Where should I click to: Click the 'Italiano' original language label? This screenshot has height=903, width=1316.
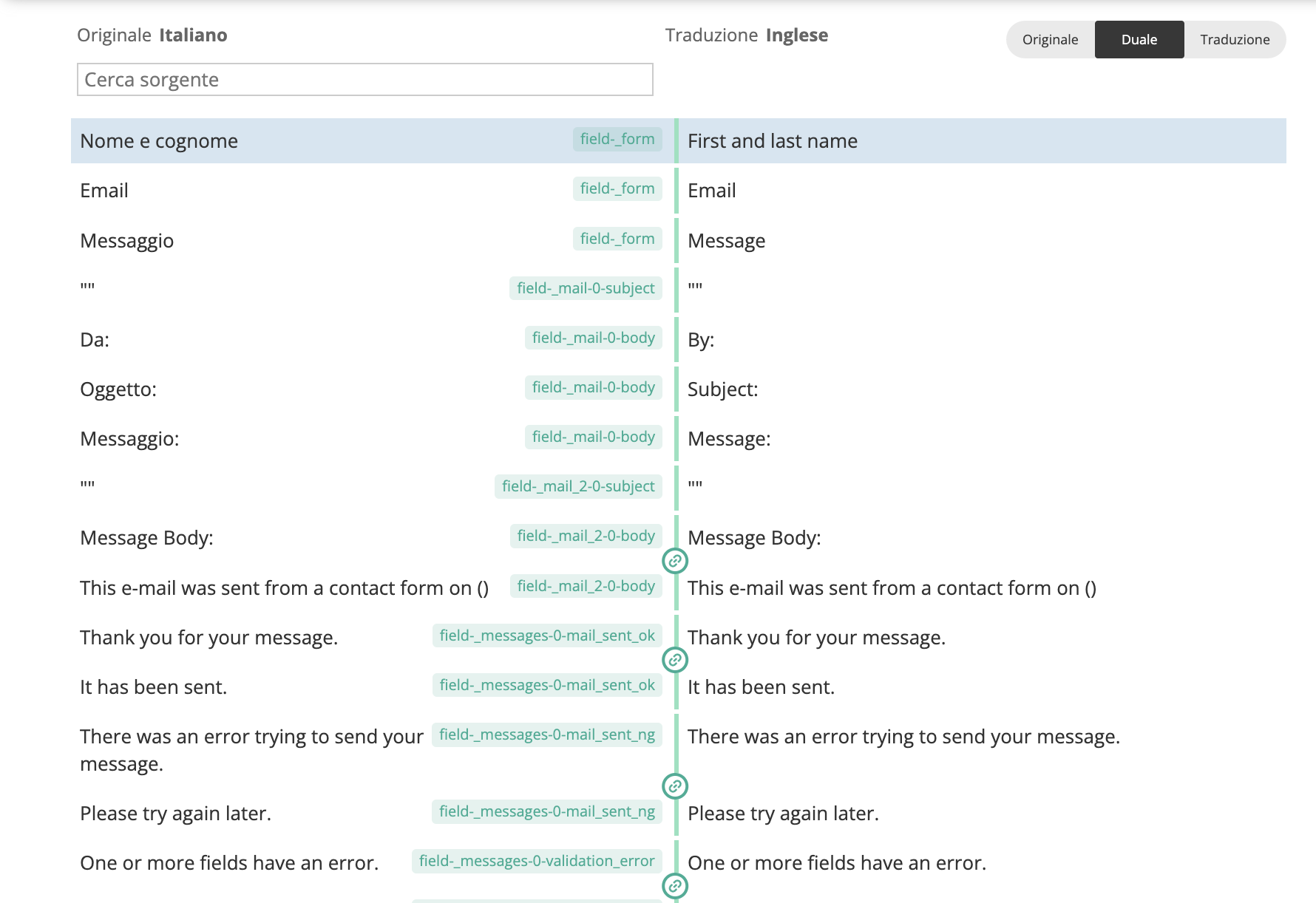193,35
